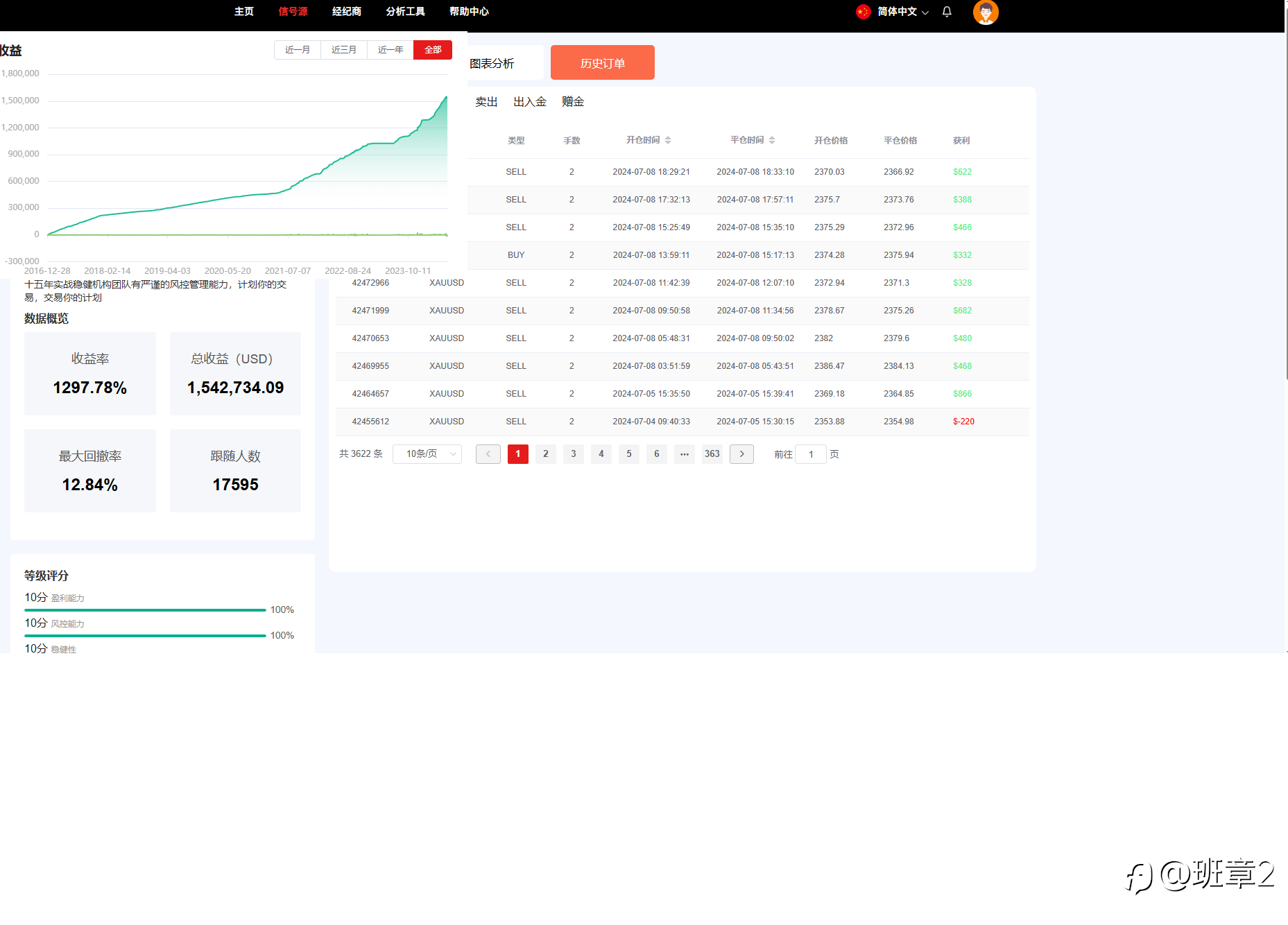Select the 近三月 time range
This screenshot has width=1288, height=925.
344,50
